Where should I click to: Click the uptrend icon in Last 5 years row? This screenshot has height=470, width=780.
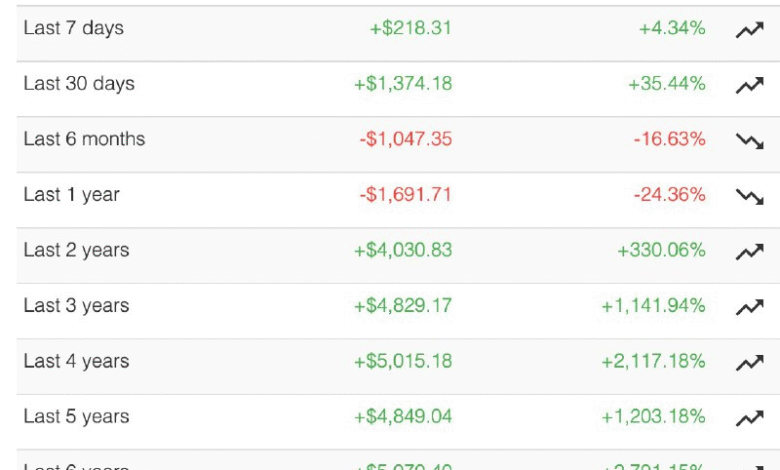tap(750, 418)
